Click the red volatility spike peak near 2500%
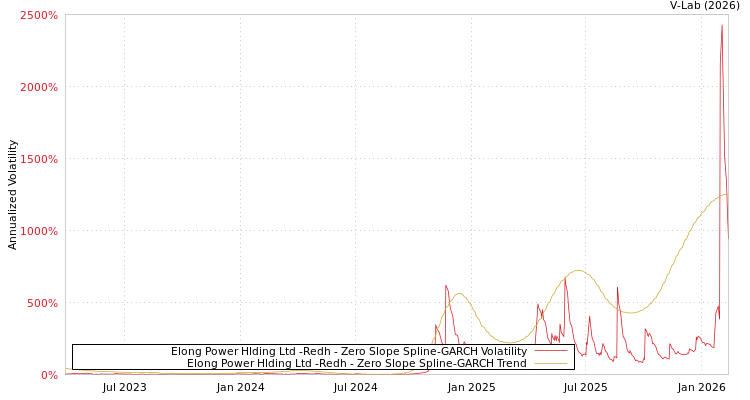 click(x=722, y=26)
